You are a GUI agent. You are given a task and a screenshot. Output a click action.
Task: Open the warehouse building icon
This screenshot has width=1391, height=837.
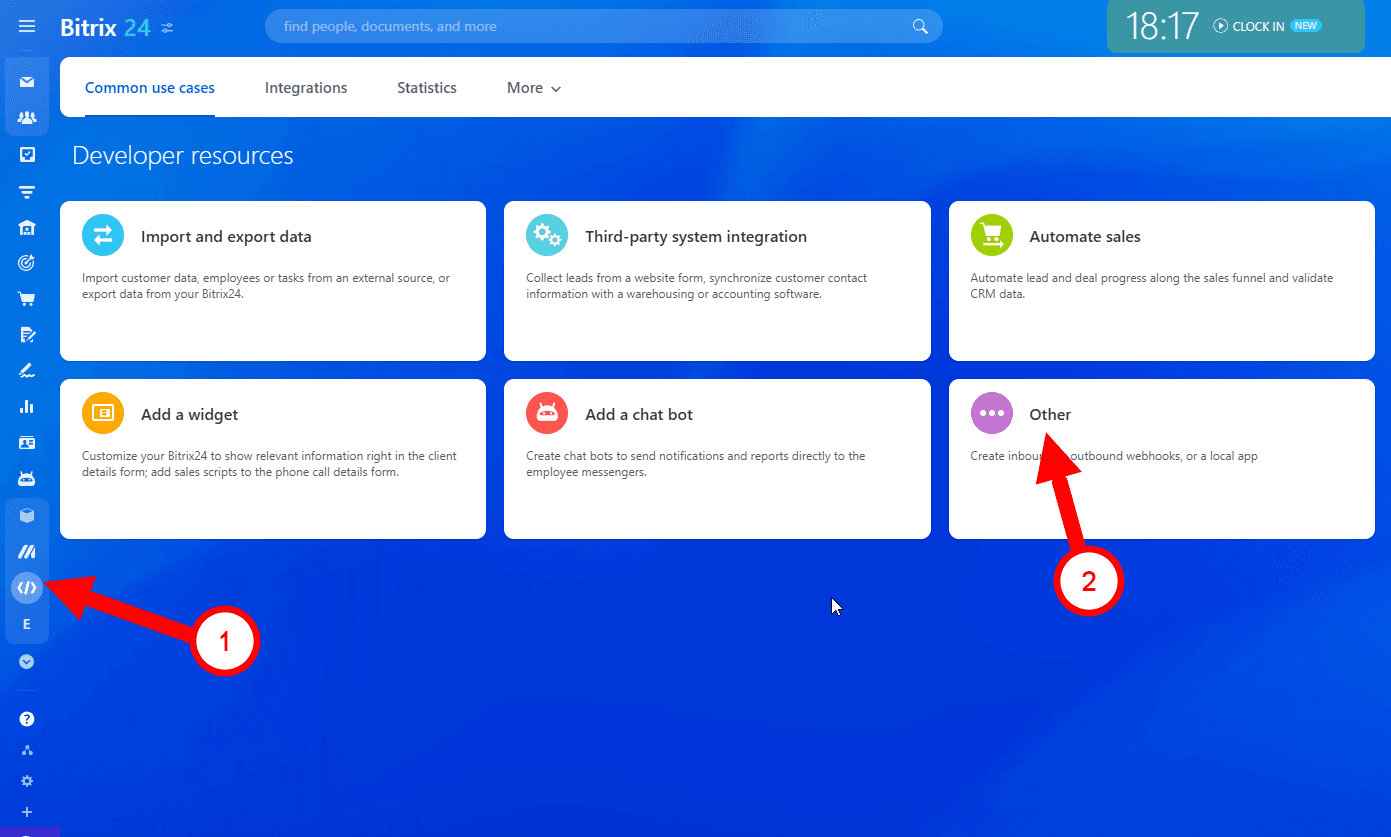[x=27, y=227]
